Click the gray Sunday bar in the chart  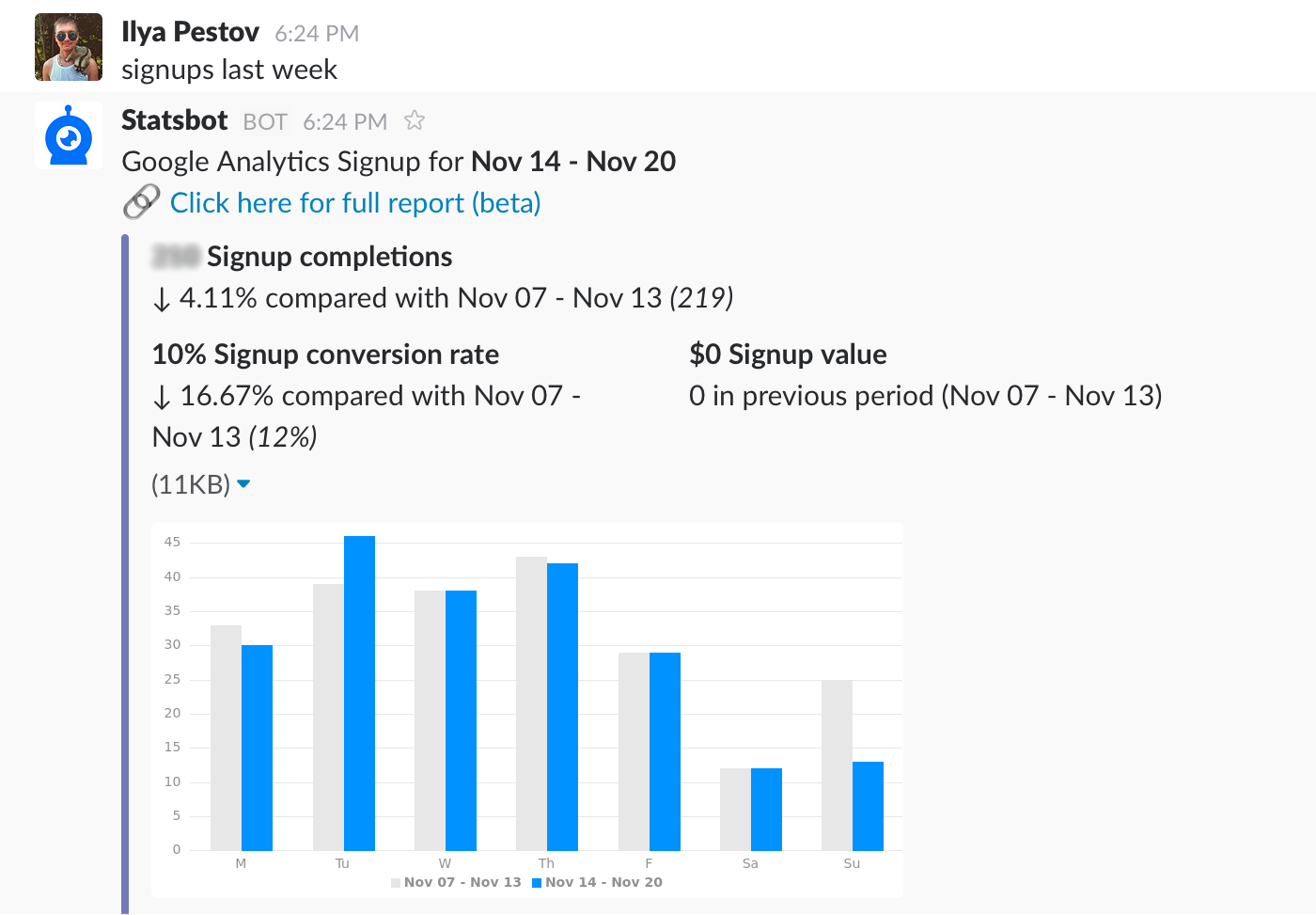(x=837, y=765)
